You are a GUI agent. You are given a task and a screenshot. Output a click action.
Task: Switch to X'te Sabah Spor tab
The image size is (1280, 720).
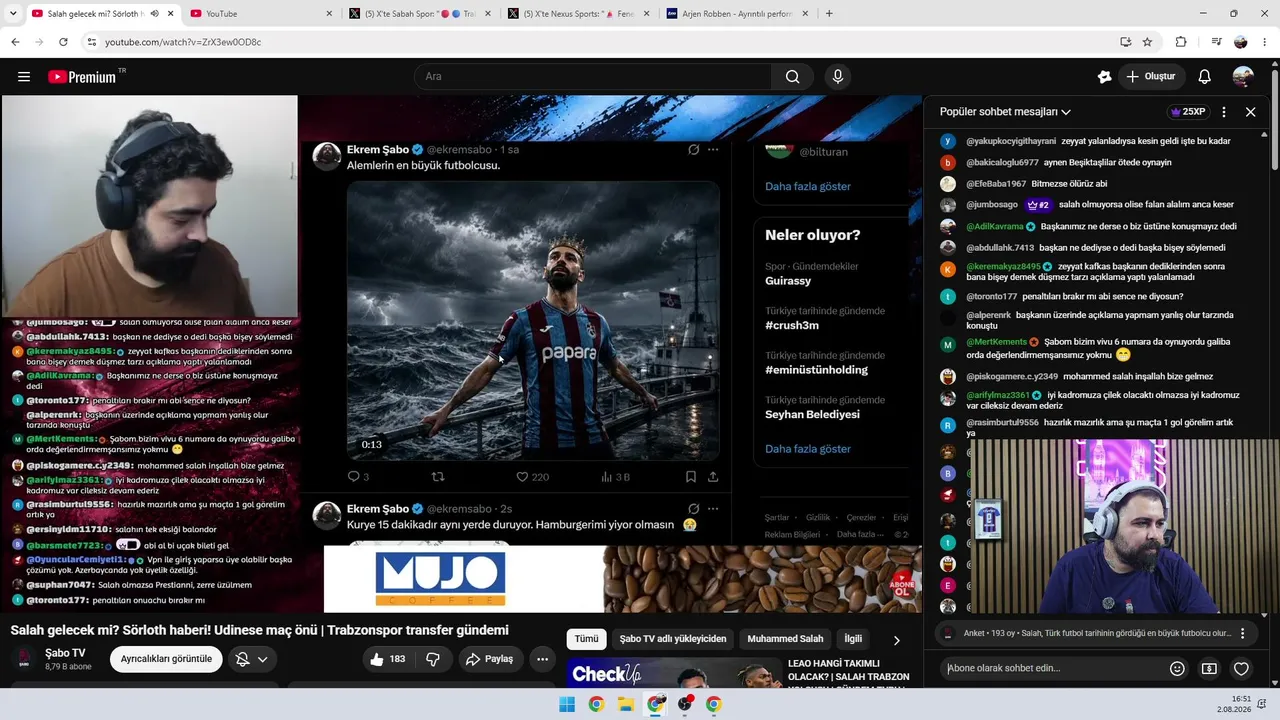click(x=420, y=14)
